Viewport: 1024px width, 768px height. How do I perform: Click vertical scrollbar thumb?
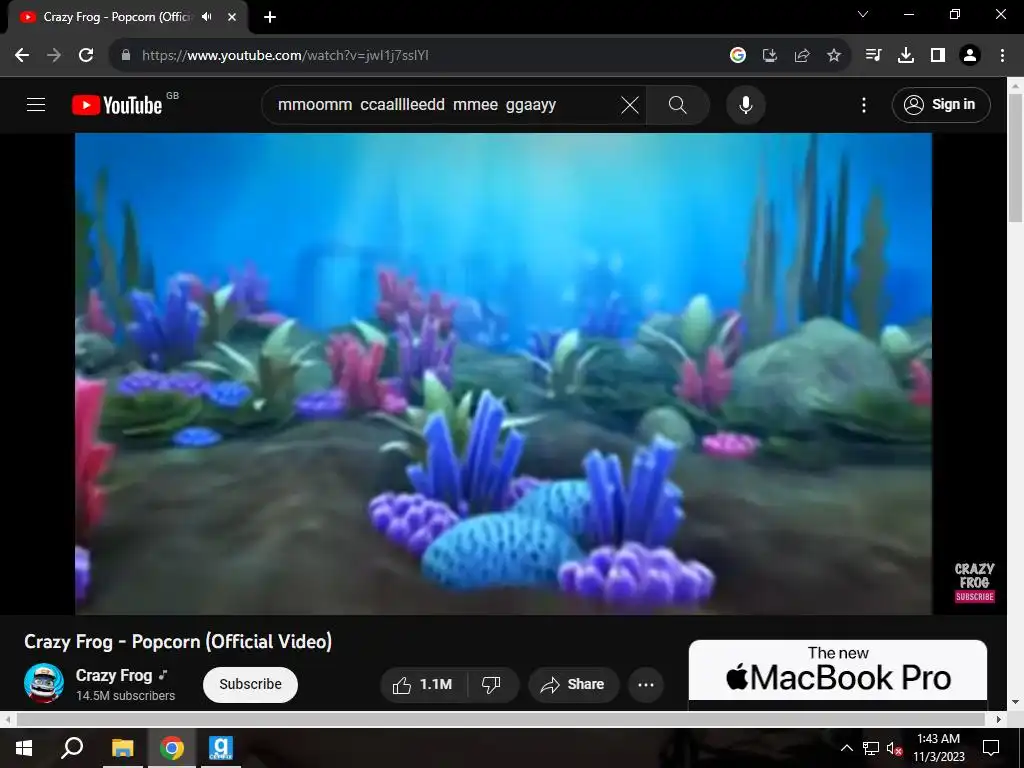pyautogui.click(x=1016, y=158)
